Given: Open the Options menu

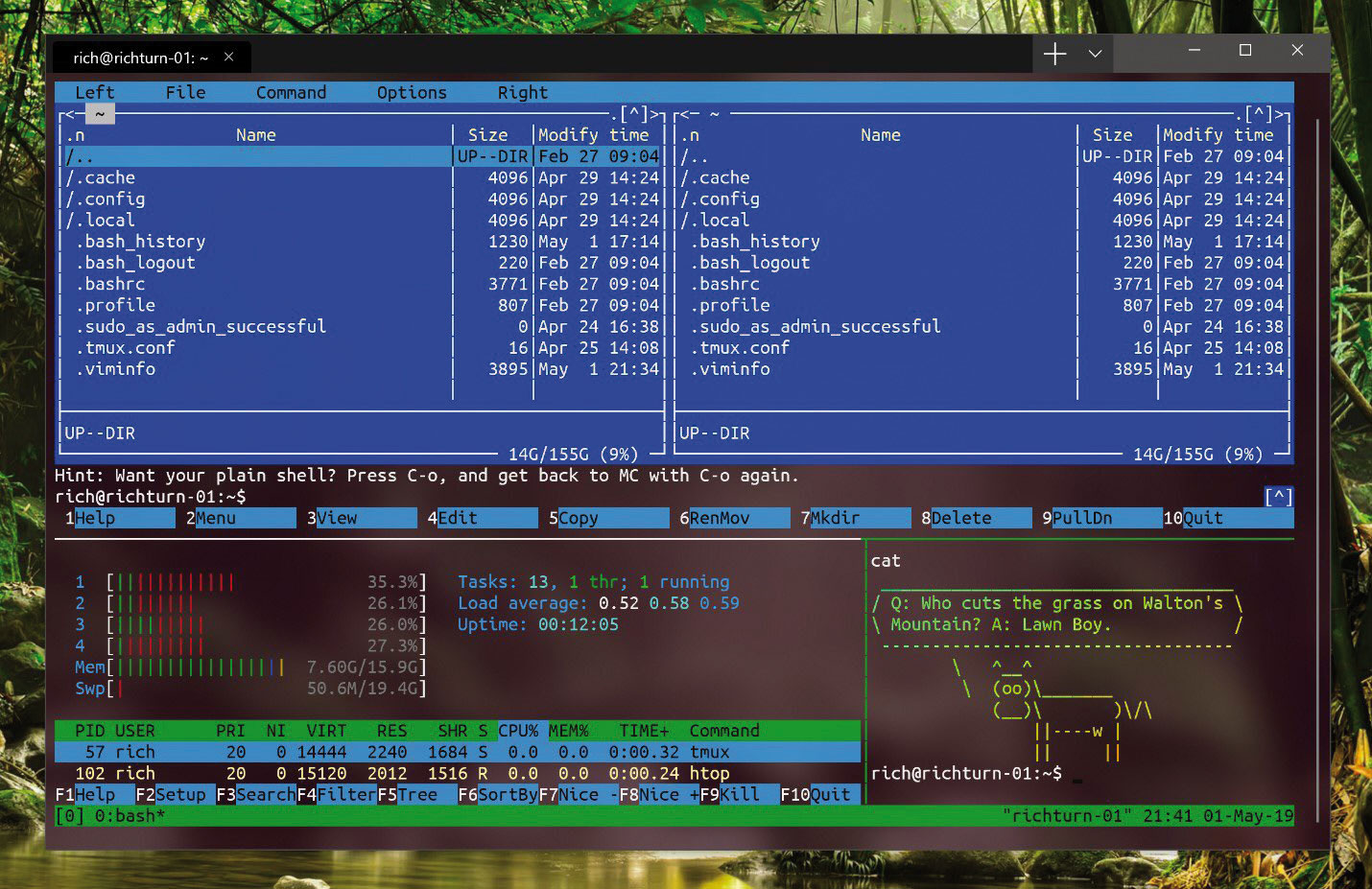Looking at the screenshot, I should click(x=412, y=92).
